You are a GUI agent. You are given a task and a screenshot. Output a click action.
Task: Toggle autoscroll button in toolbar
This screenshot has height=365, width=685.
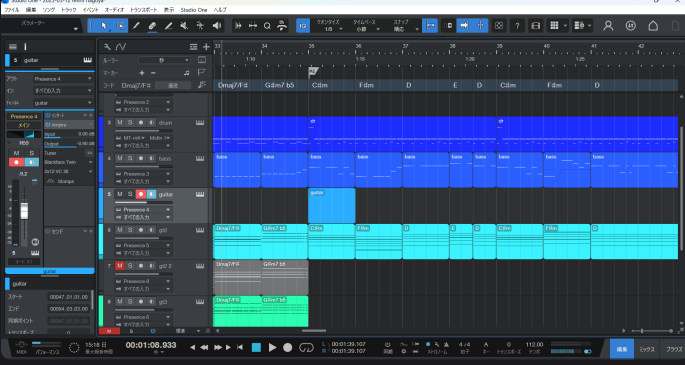(x=464, y=26)
